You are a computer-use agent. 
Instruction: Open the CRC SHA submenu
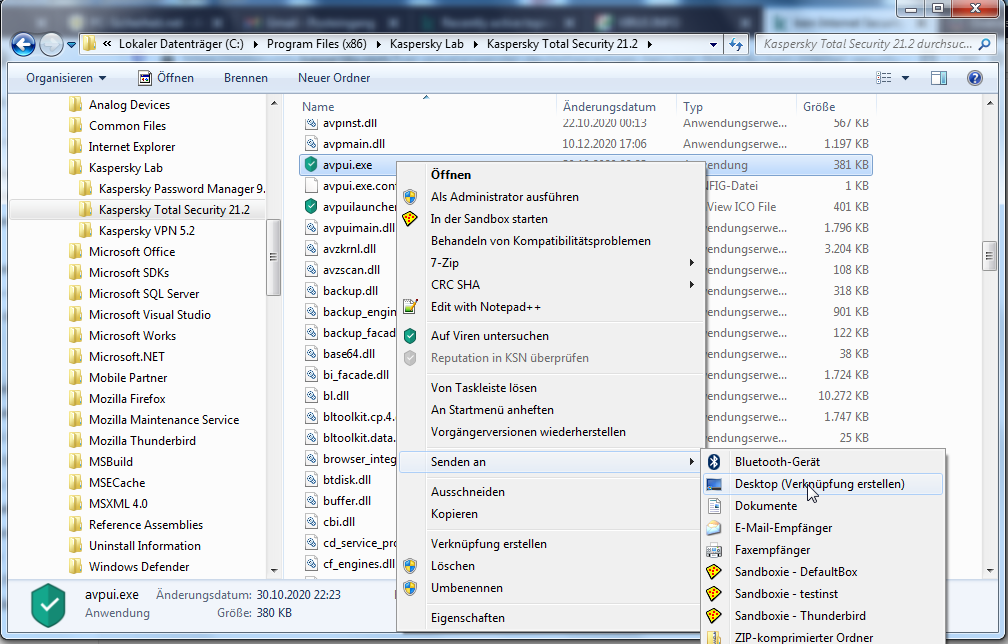tap(550, 285)
